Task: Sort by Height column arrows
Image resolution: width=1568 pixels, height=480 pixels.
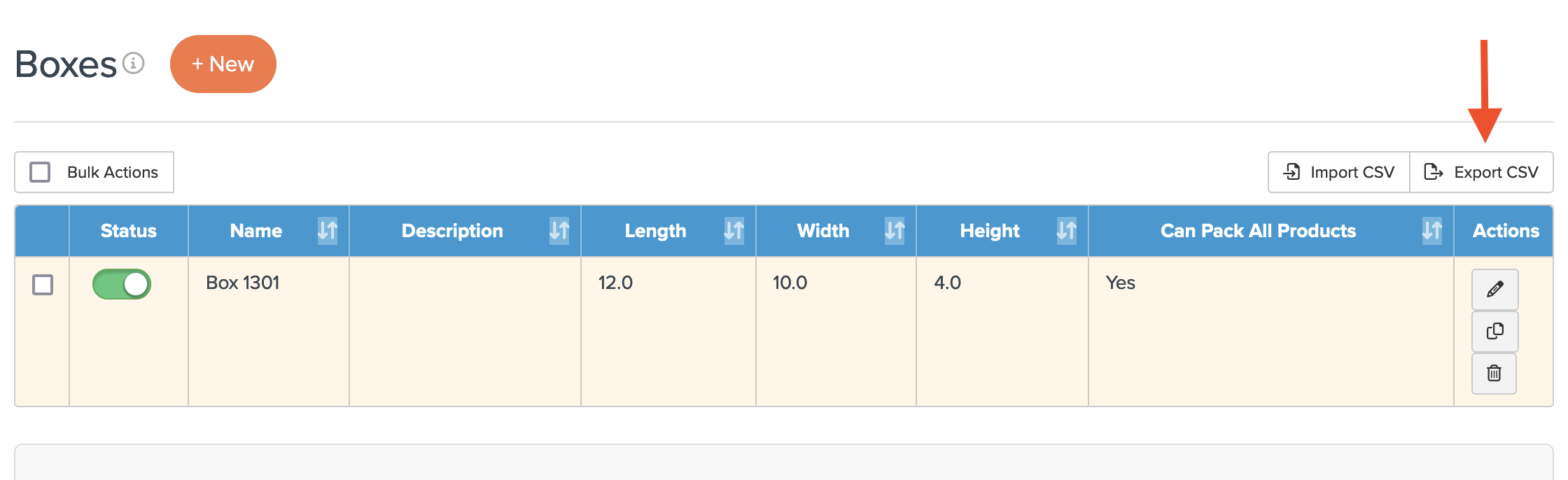Action: [1065, 230]
